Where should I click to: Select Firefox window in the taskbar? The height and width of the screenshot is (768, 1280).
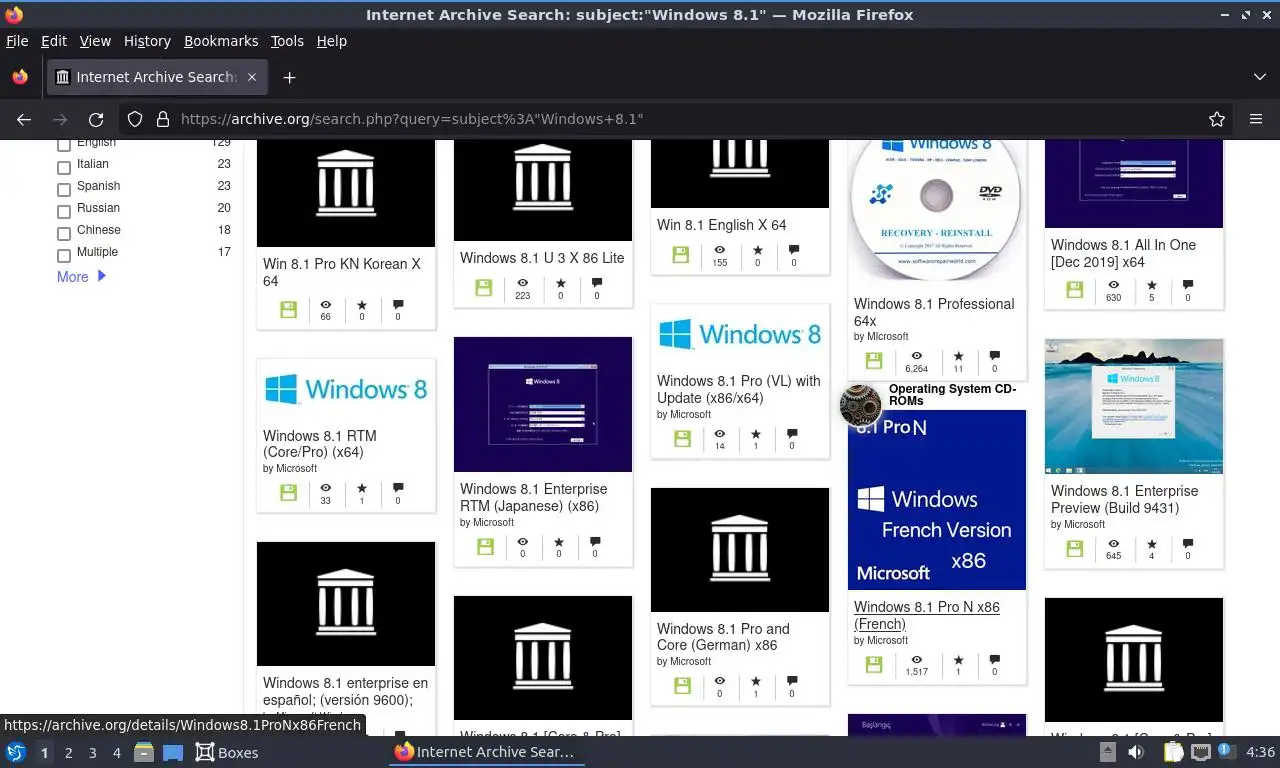(x=486, y=752)
